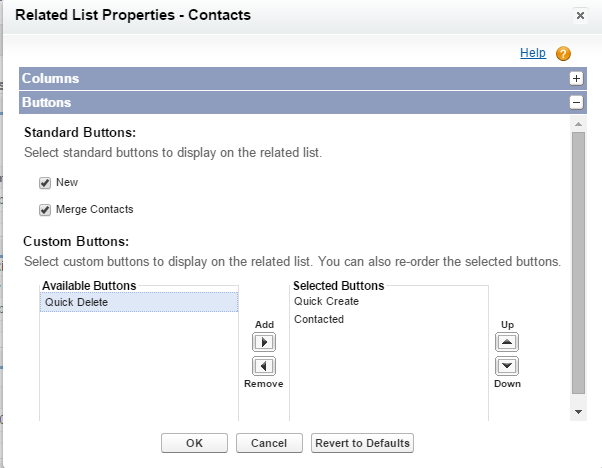Image resolution: width=602 pixels, height=468 pixels.
Task: Click Revert to Defaults button
Action: 361,443
